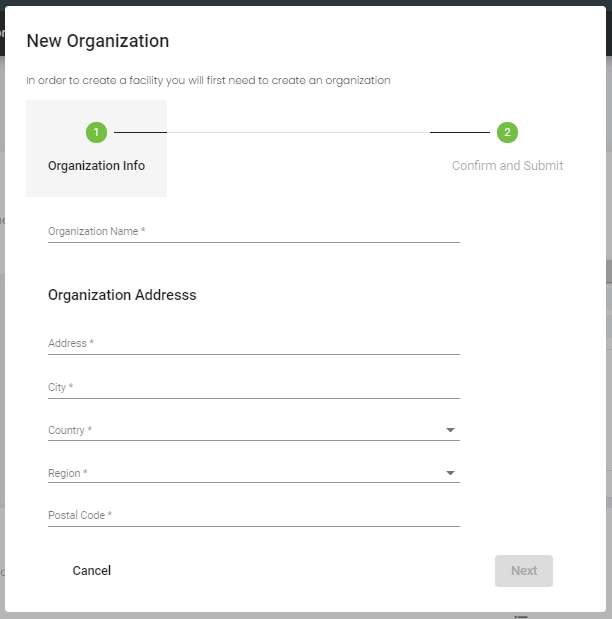
Task: Click the New Organization dialog title
Action: point(97,41)
